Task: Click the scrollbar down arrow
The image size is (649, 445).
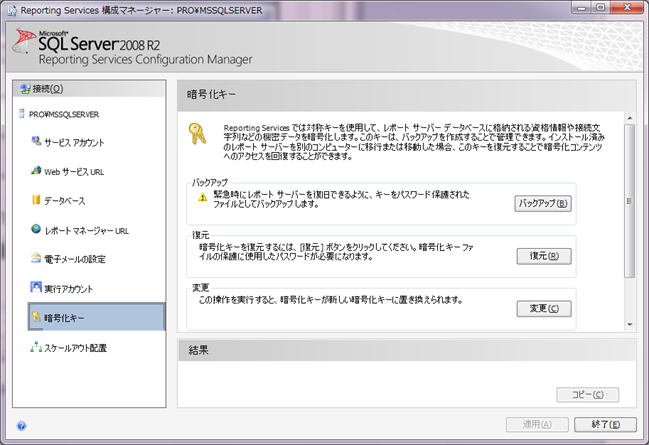Action: (630, 325)
